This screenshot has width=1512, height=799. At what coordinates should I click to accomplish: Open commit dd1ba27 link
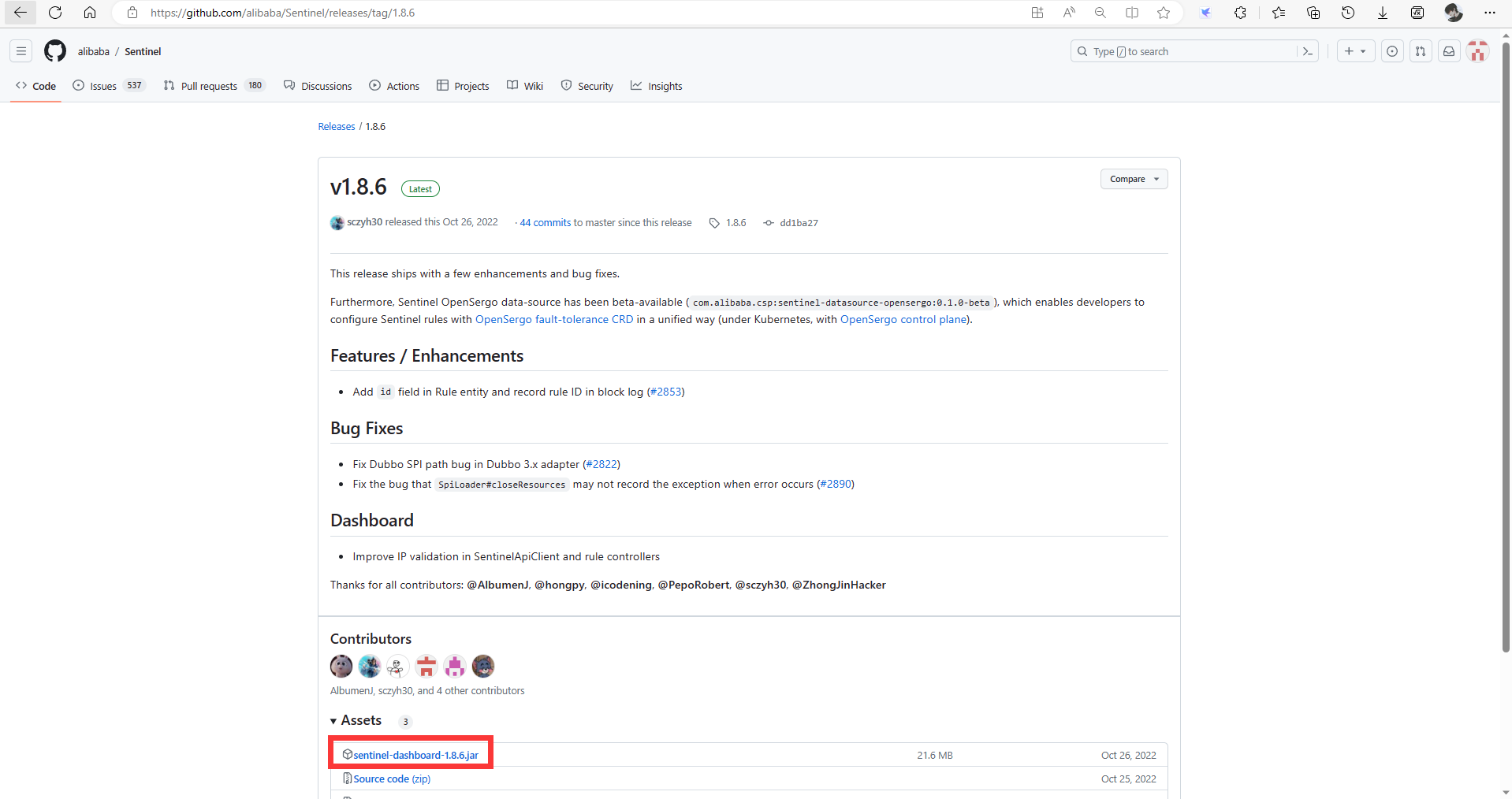tap(791, 223)
